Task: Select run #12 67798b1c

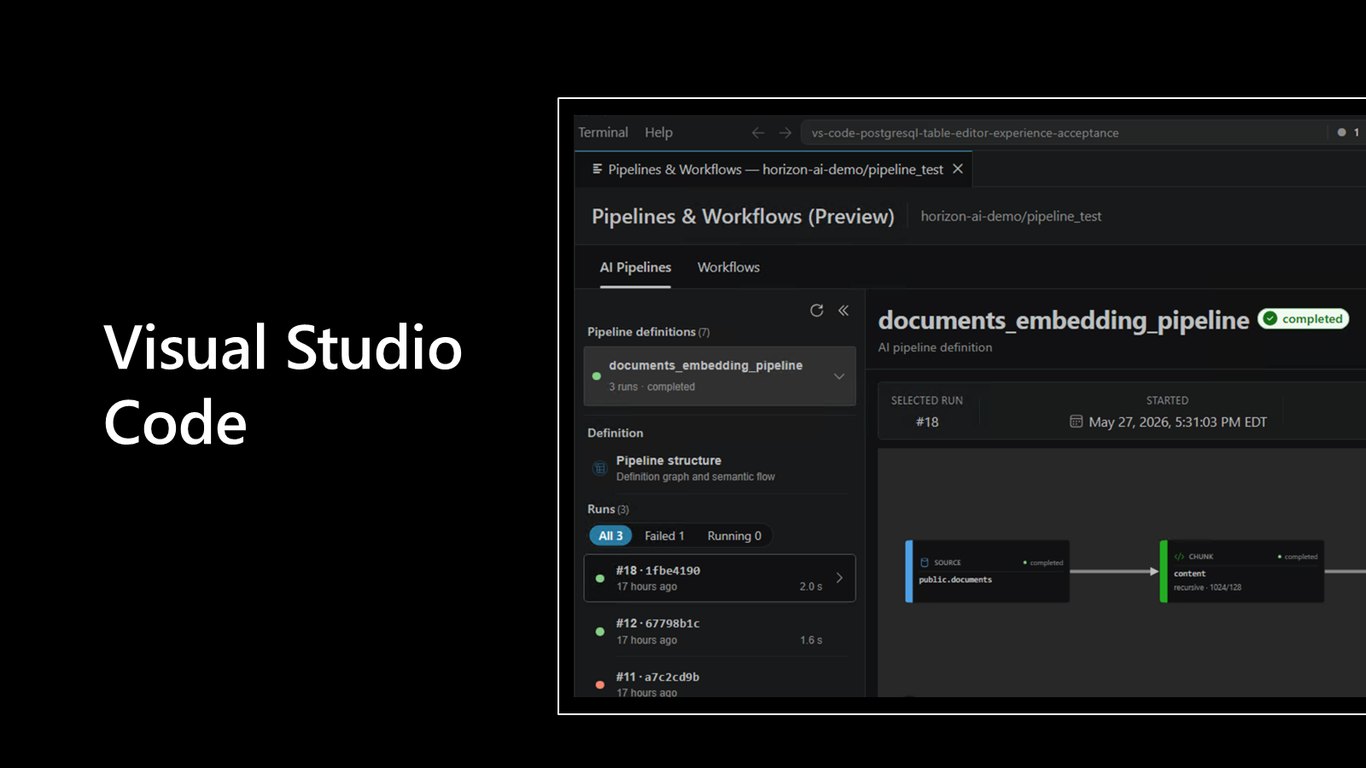Action: [x=719, y=631]
